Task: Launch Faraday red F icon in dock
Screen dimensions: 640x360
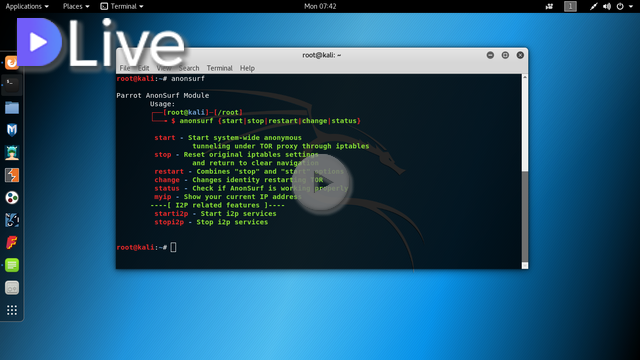Action: point(12,243)
